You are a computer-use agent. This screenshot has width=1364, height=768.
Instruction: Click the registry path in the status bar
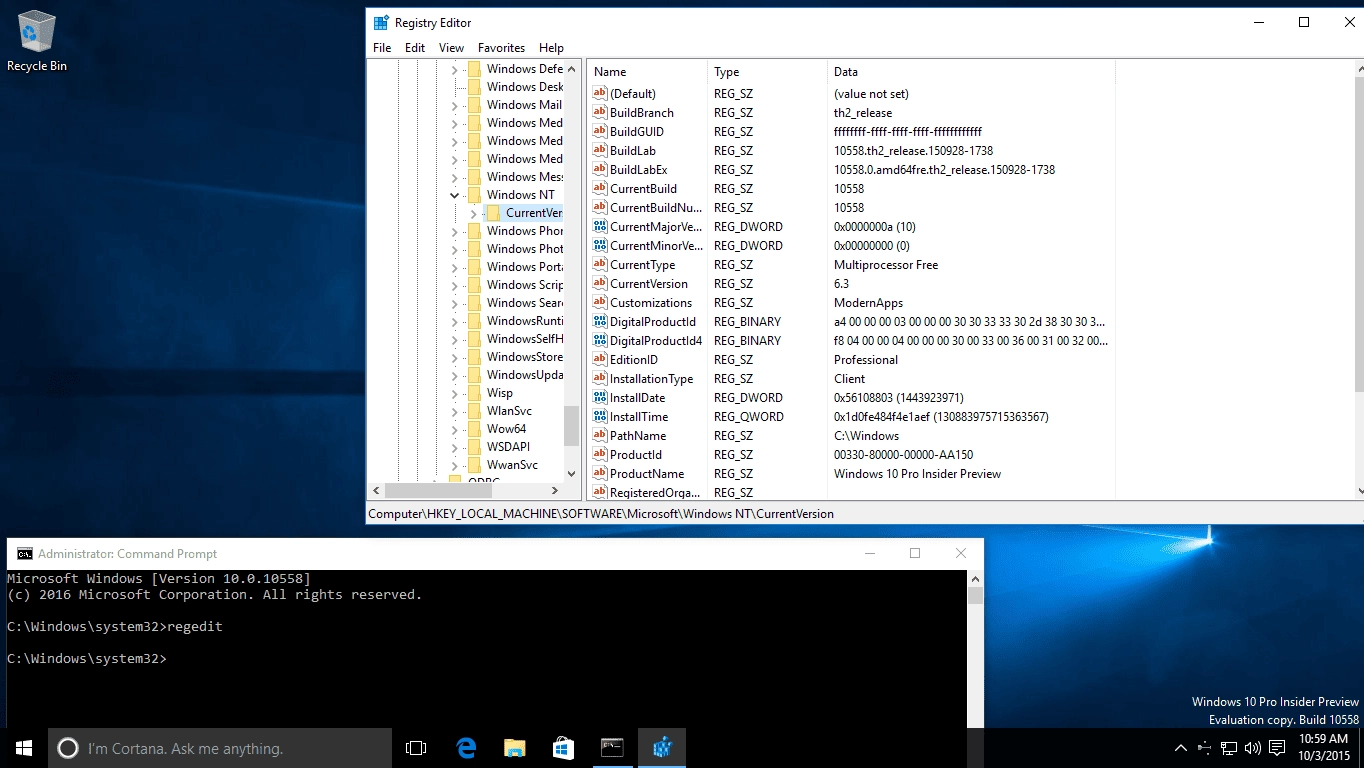(x=601, y=514)
